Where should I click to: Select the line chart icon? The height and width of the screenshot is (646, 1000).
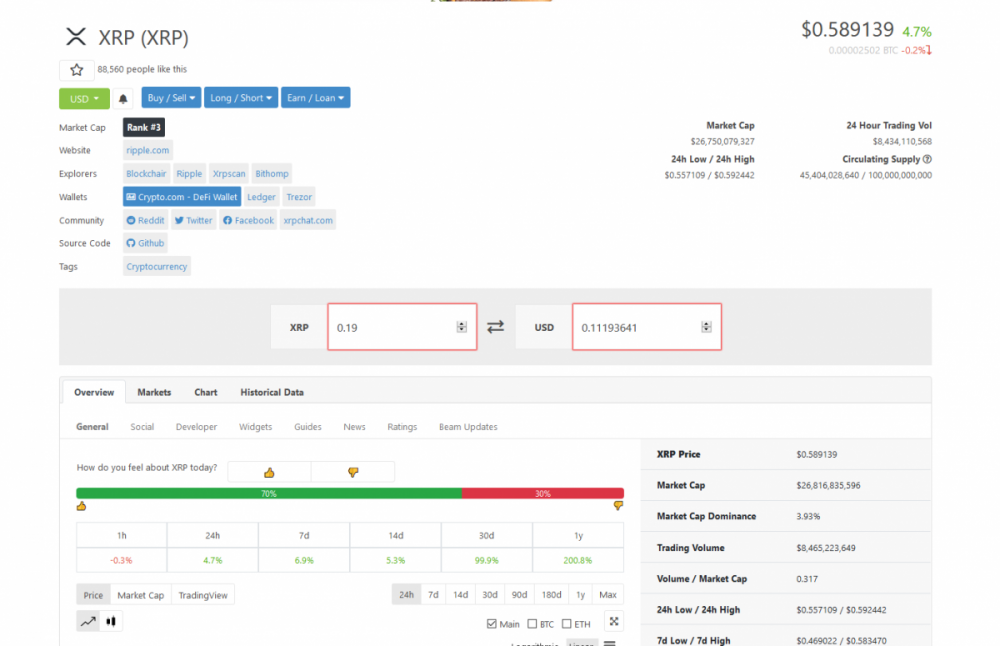coord(87,620)
